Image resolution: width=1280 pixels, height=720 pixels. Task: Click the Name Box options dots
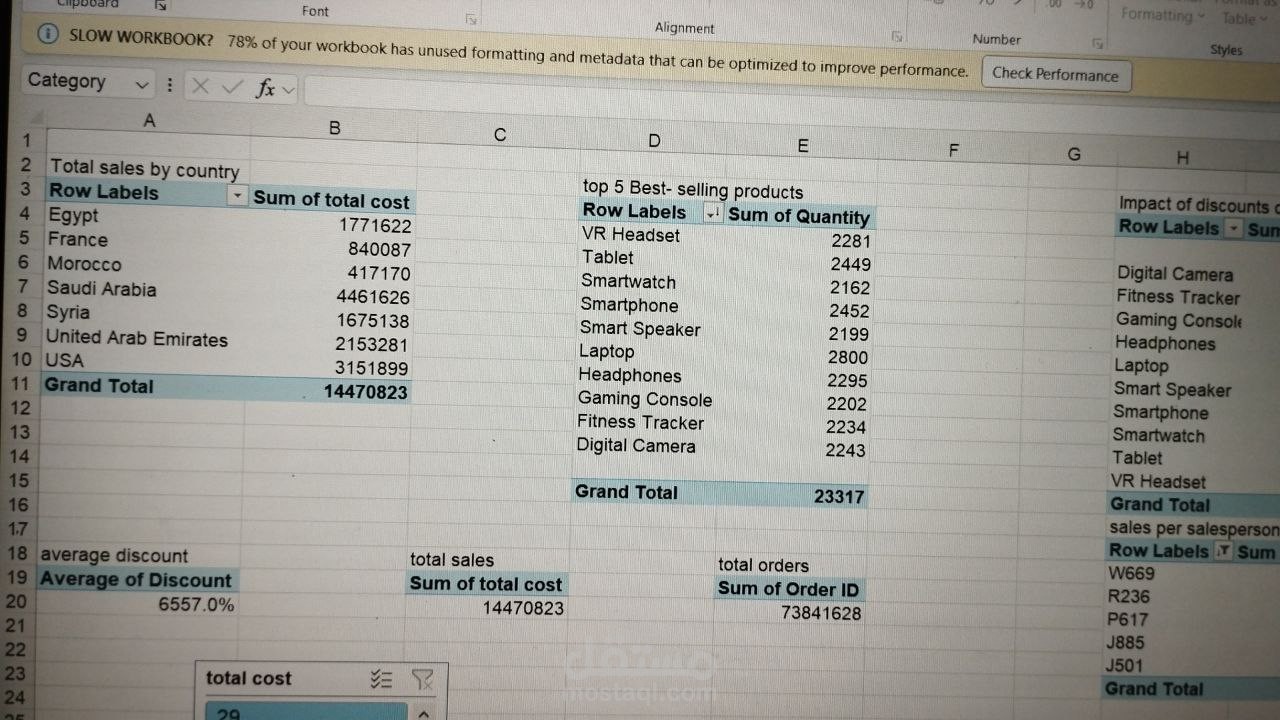pyautogui.click(x=170, y=85)
